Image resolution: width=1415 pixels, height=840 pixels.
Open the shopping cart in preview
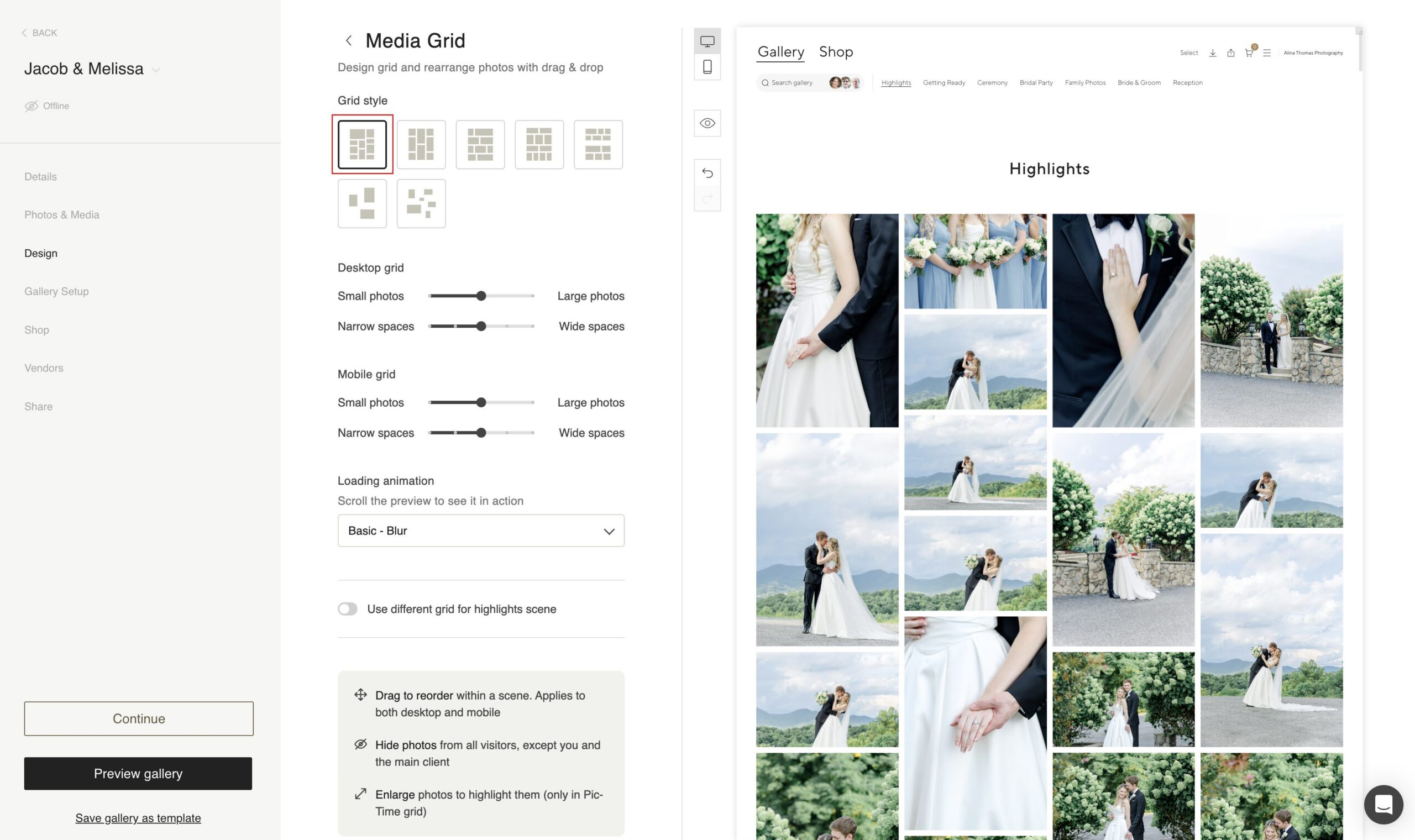pos(1249,53)
